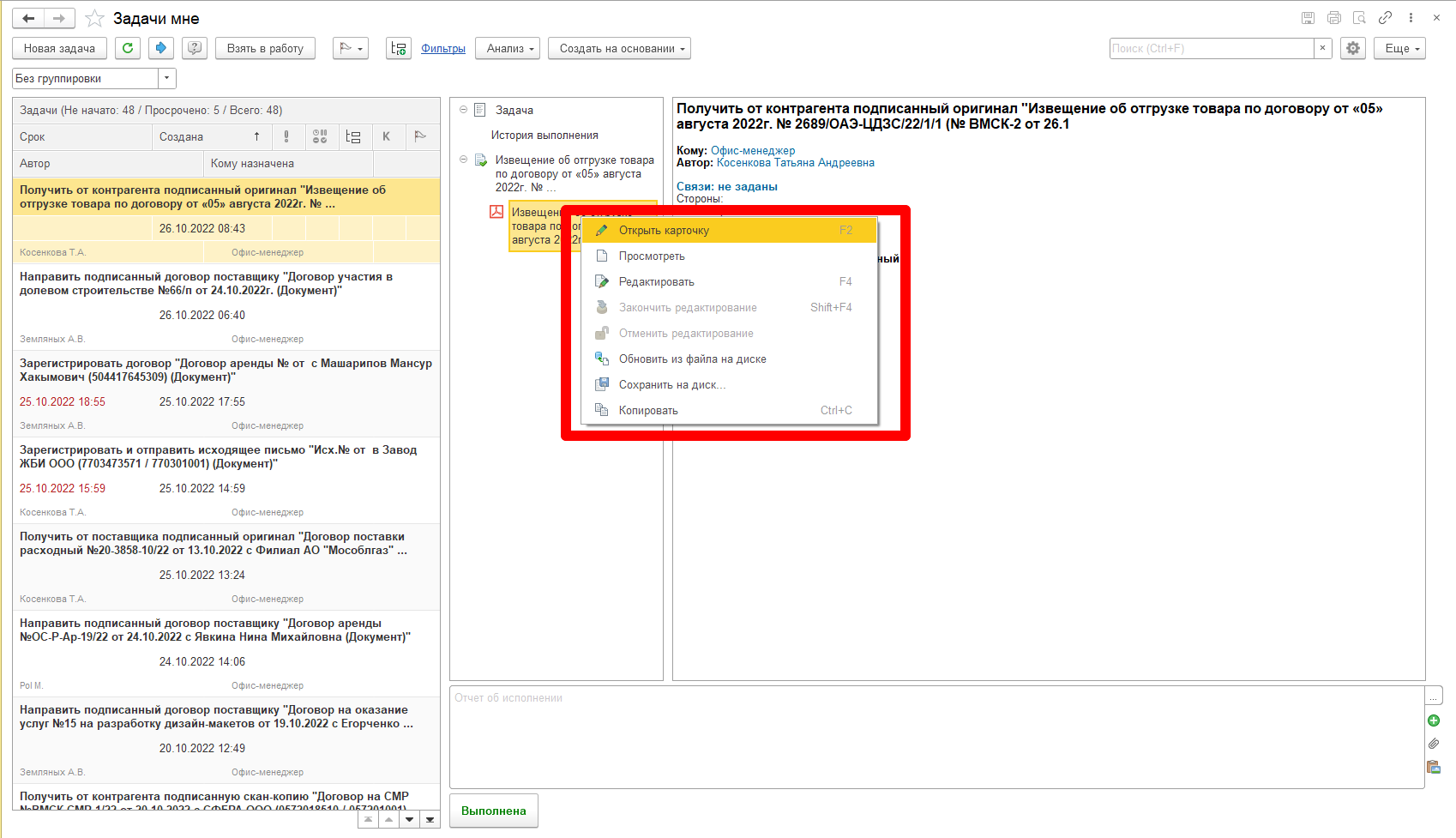The image size is (1456, 838).
Task: Sort by the importance exclamation column header
Action: pyautogui.click(x=286, y=136)
